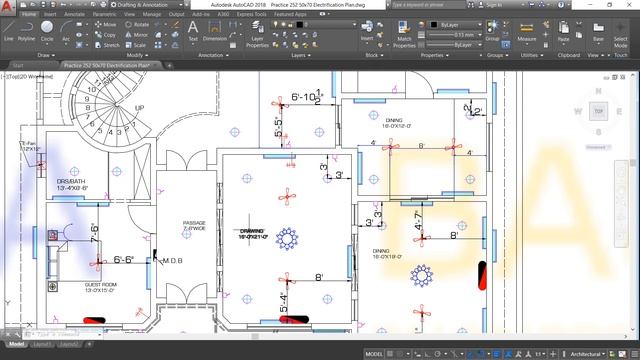Activate the Copy command
Image resolution: width=640 pixels, height=360 pixels.
(106, 35)
